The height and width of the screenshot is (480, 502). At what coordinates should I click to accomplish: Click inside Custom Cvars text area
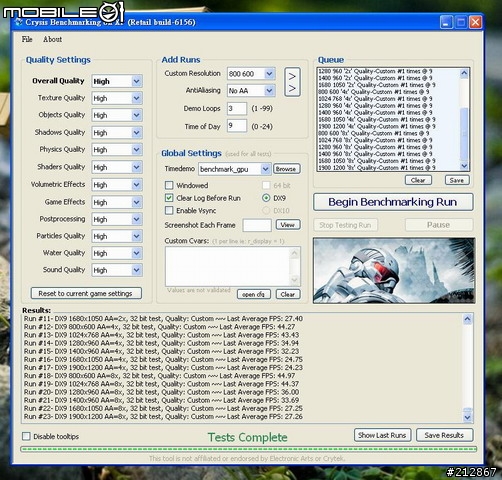[x=228, y=266]
